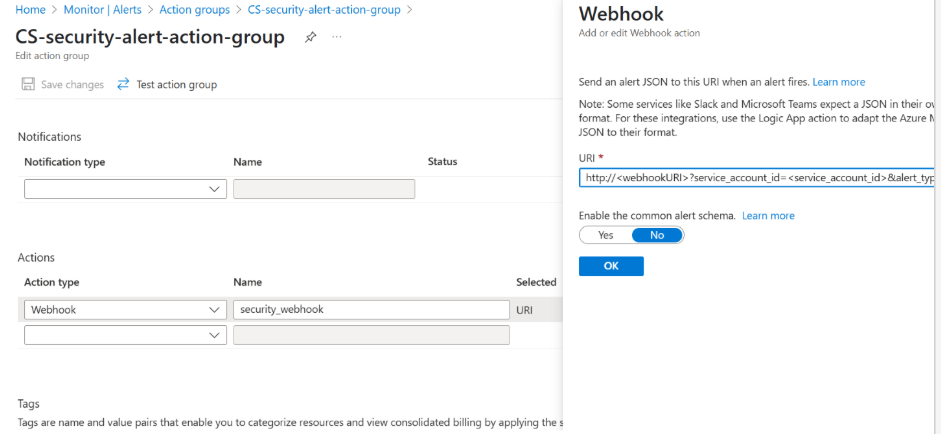
Task: Open Learn more beside alert JSON text
Action: (x=839, y=82)
